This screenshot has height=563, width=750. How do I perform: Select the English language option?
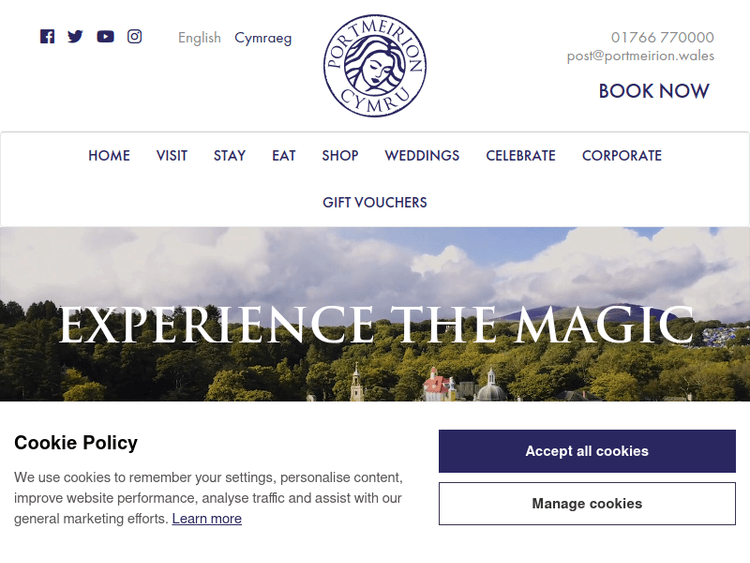[199, 38]
